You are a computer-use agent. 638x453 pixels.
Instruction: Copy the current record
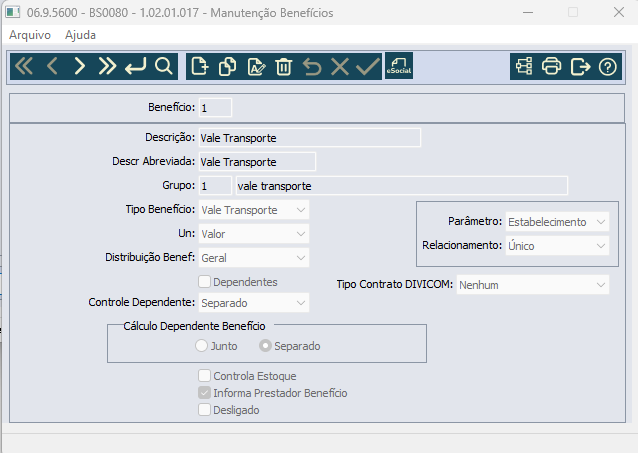pyautogui.click(x=227, y=66)
